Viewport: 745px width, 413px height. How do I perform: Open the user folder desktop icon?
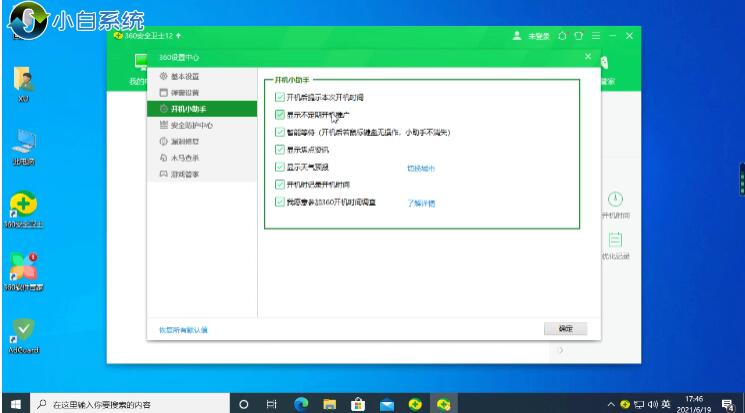coord(23,85)
